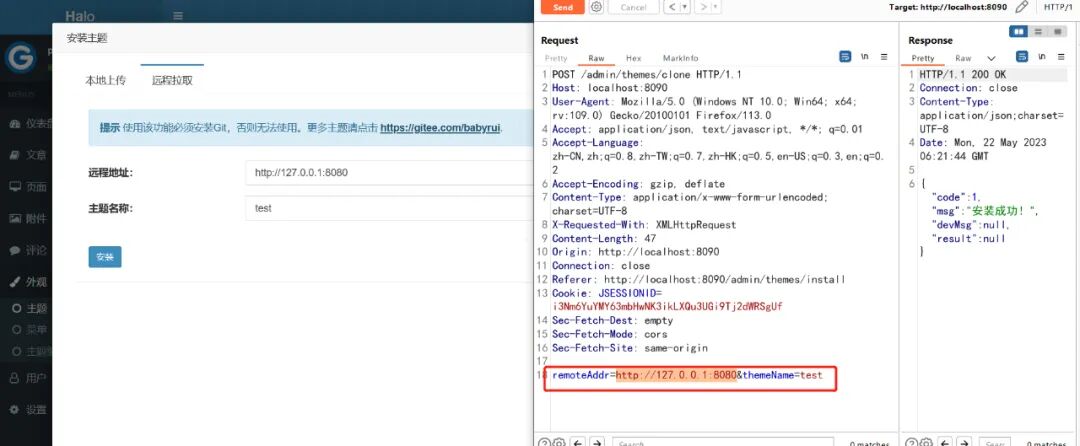
Task: Click the blue 安装 button
Action: (x=105, y=257)
